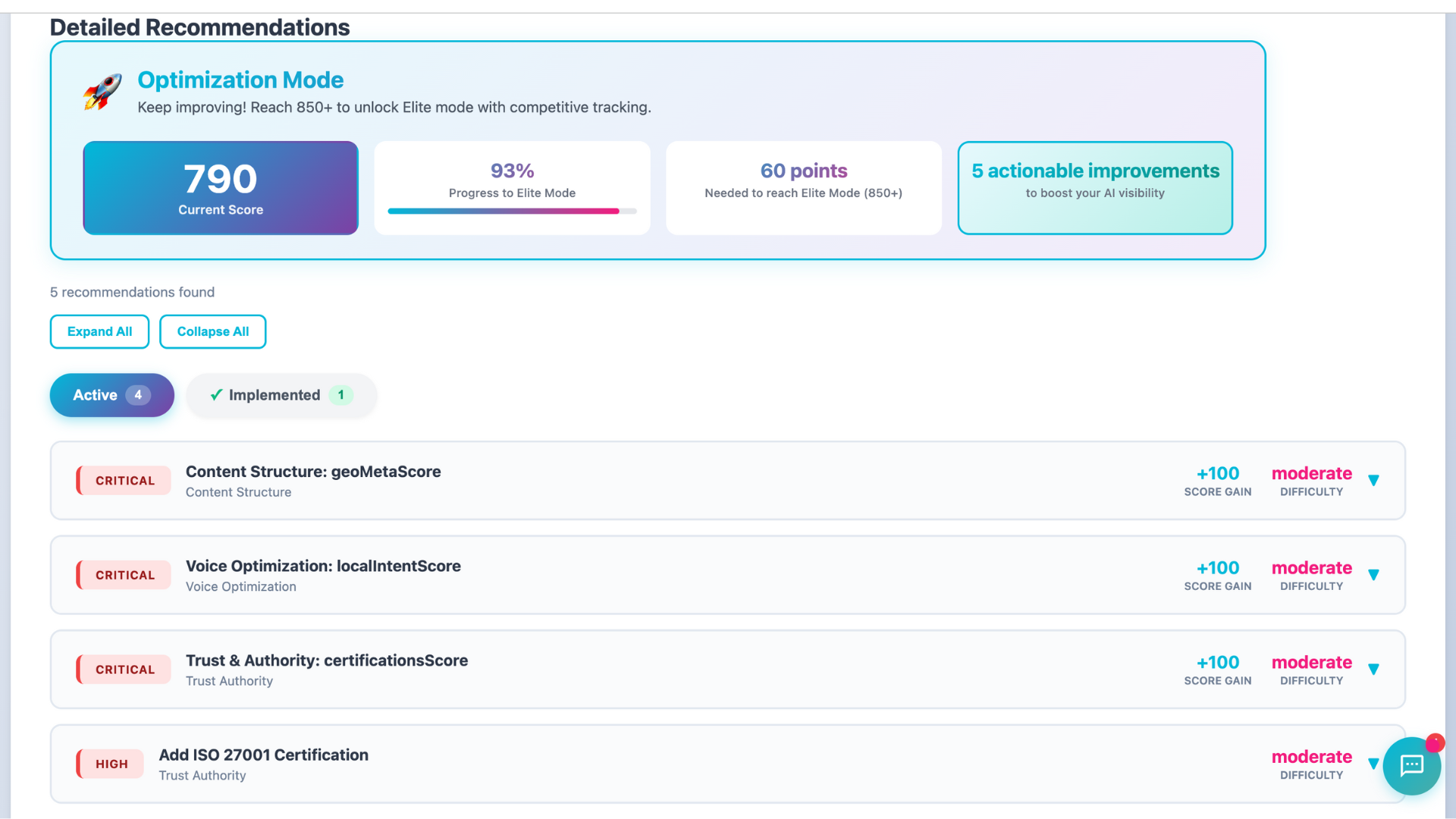Expand the Add ISO 27001 Certification arrow
This screenshot has width=1456, height=819.
(x=1373, y=764)
